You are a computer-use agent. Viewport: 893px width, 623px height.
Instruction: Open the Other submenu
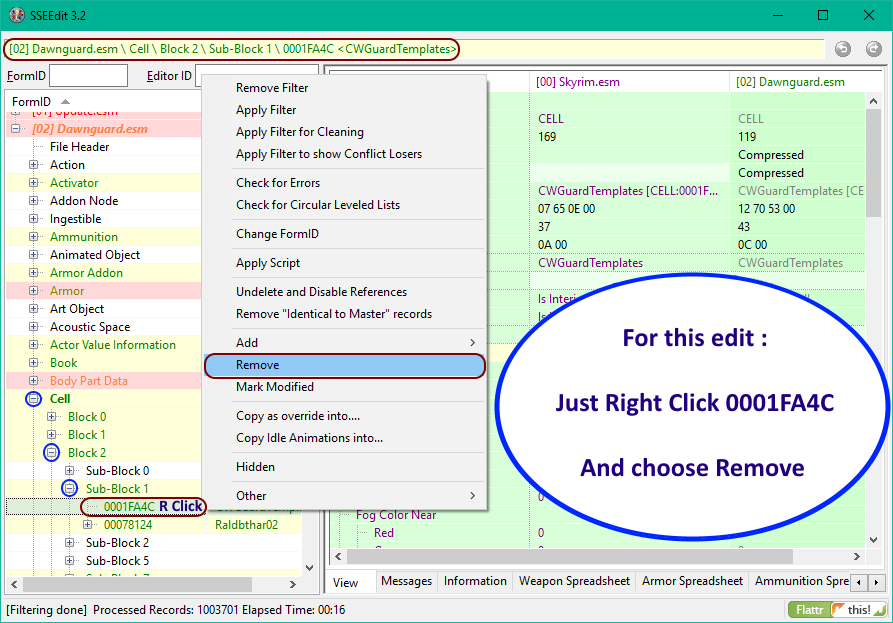point(345,496)
